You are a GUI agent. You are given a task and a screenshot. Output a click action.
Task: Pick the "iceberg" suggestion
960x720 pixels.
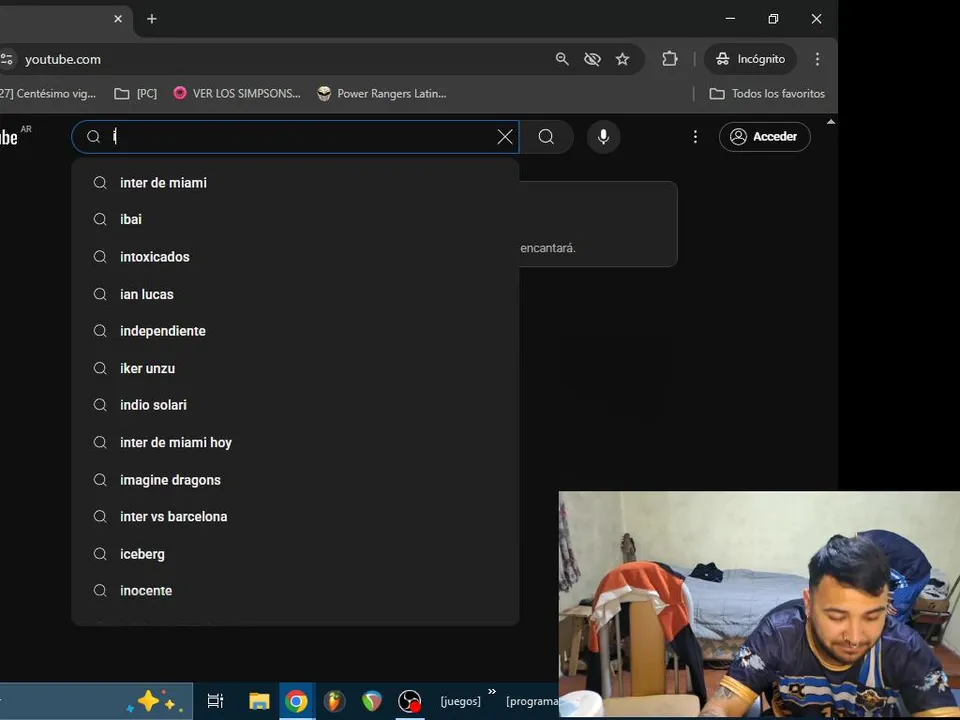[x=295, y=553]
